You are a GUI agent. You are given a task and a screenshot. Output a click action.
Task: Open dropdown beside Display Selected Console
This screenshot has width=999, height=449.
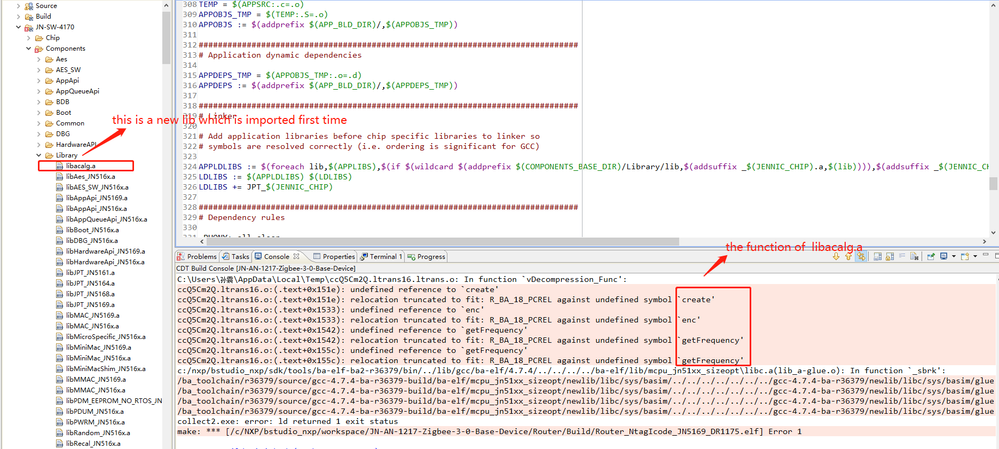954,256
